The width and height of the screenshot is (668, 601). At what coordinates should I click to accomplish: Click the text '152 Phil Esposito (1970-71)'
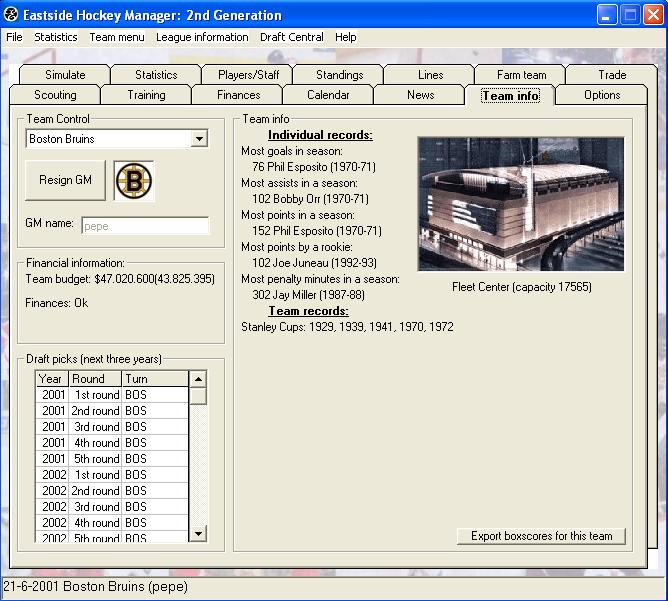(x=317, y=231)
